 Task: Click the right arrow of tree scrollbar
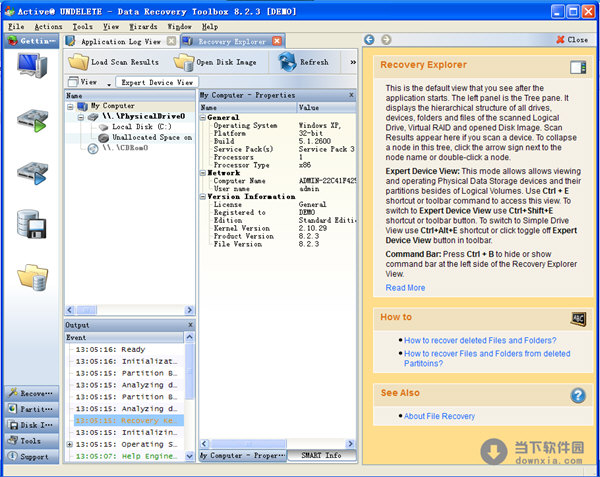point(189,310)
